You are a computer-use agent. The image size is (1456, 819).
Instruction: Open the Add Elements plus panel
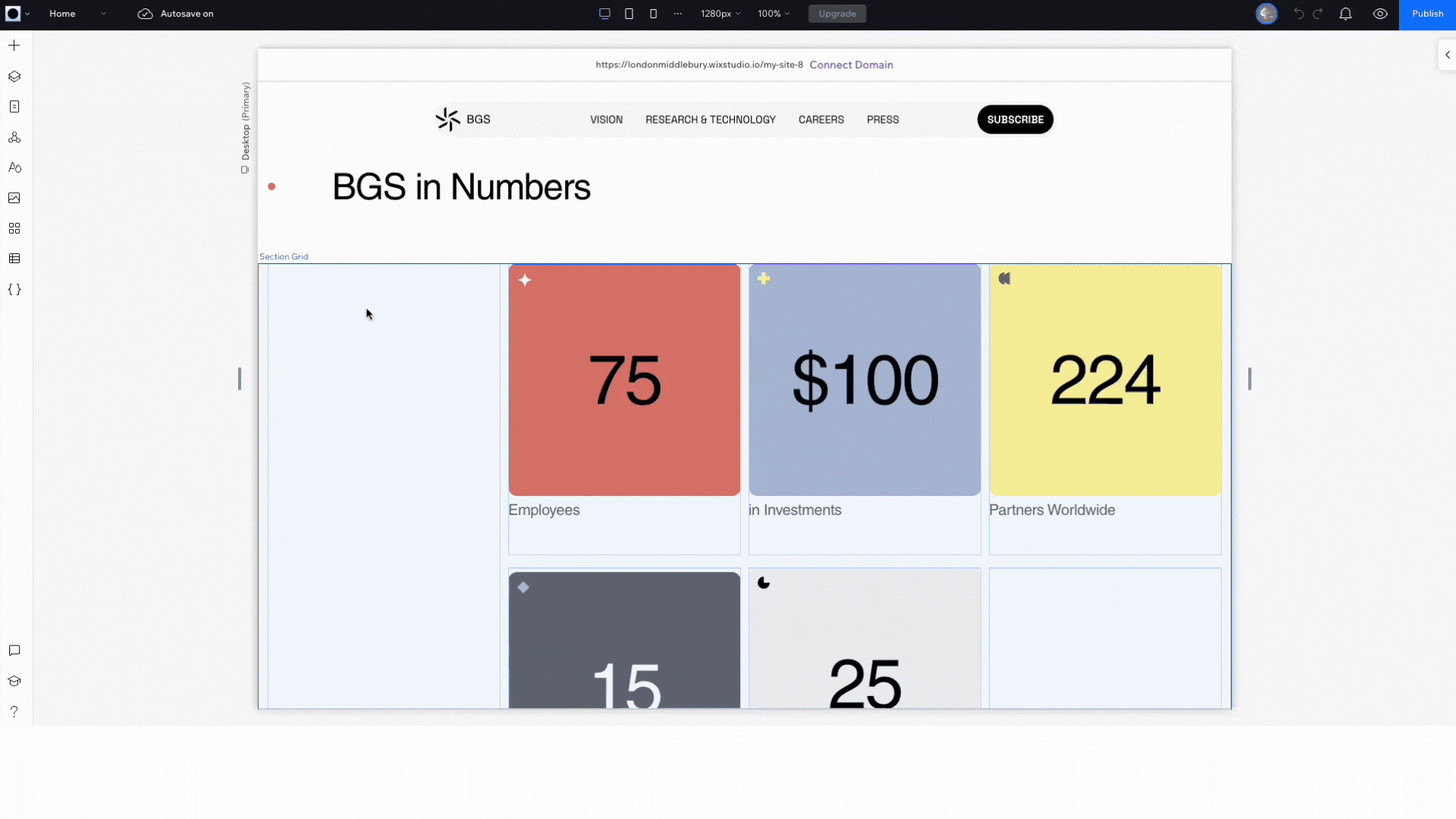(x=14, y=45)
